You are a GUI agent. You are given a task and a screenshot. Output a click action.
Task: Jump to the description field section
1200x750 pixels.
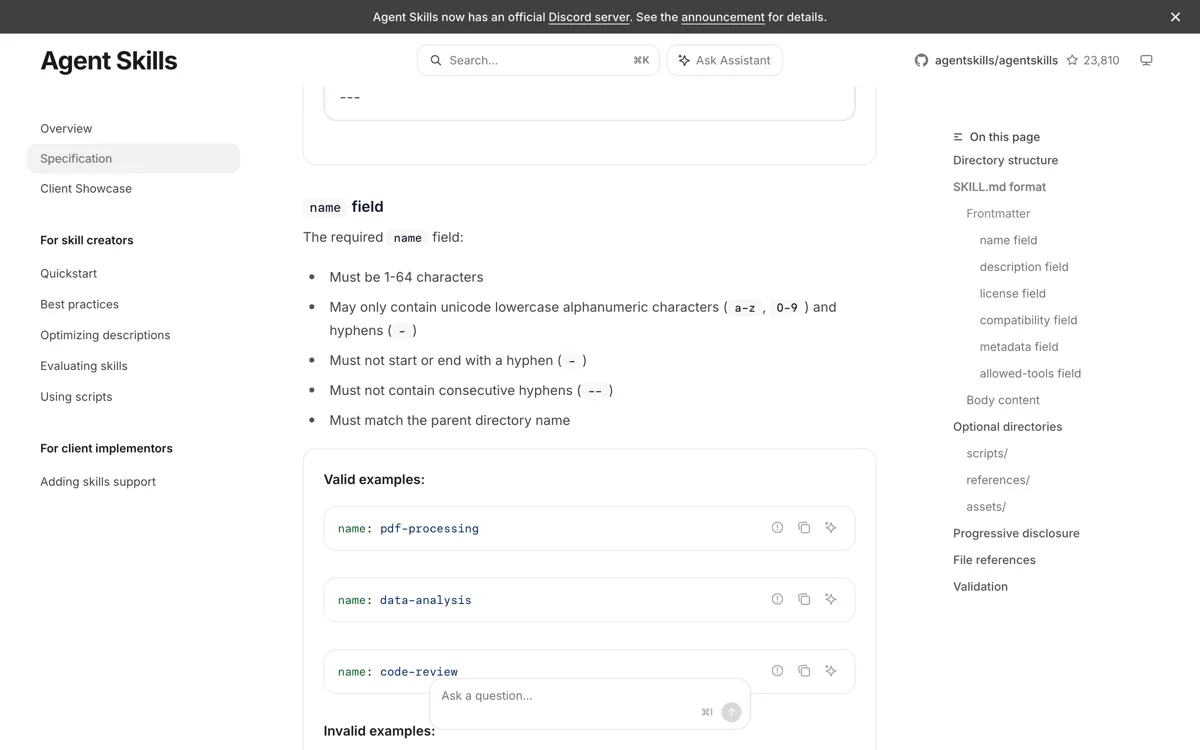[1024, 267]
